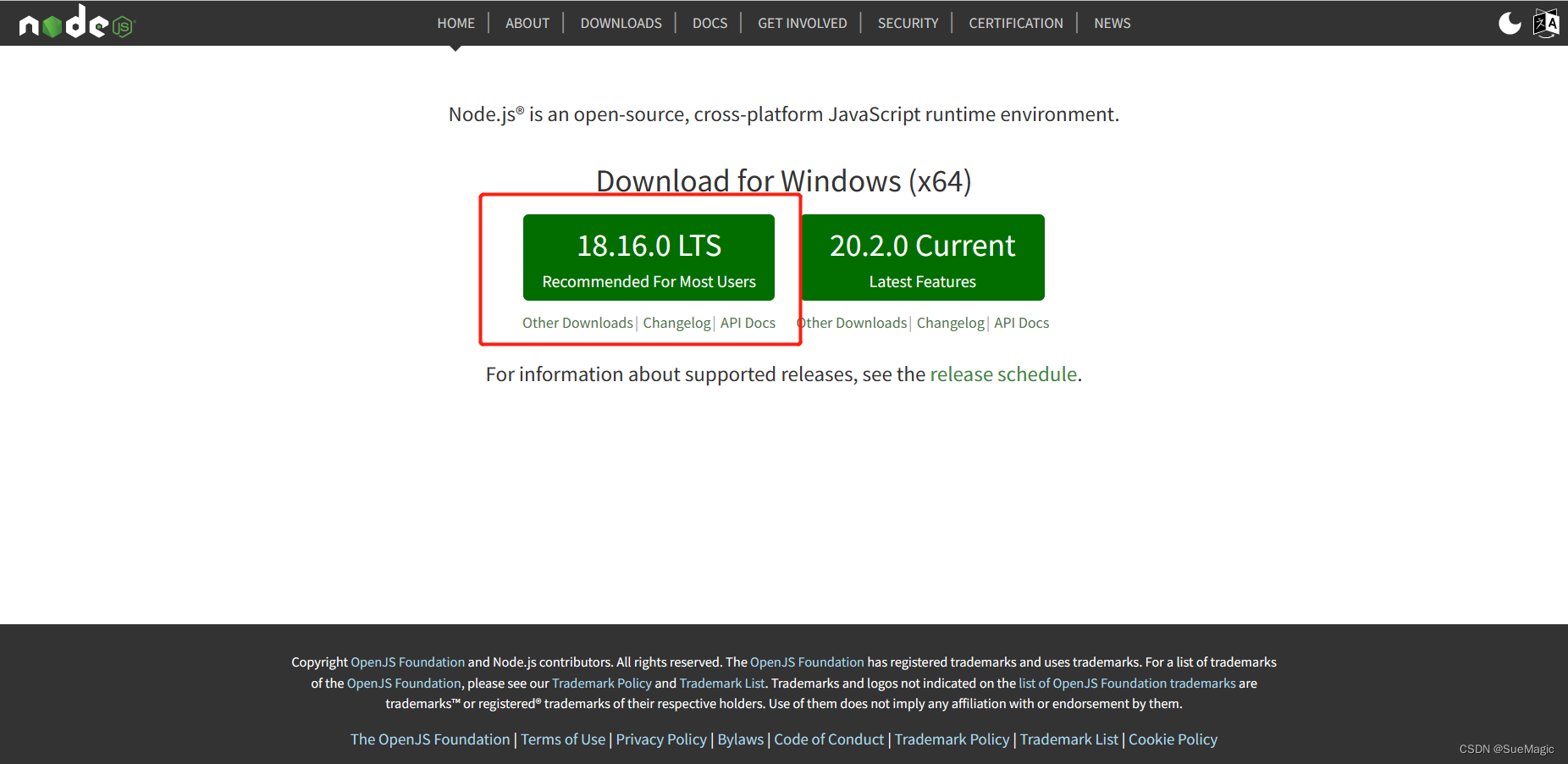Viewport: 1568px width, 764px height.
Task: Open the language translation icon
Action: tap(1546, 23)
